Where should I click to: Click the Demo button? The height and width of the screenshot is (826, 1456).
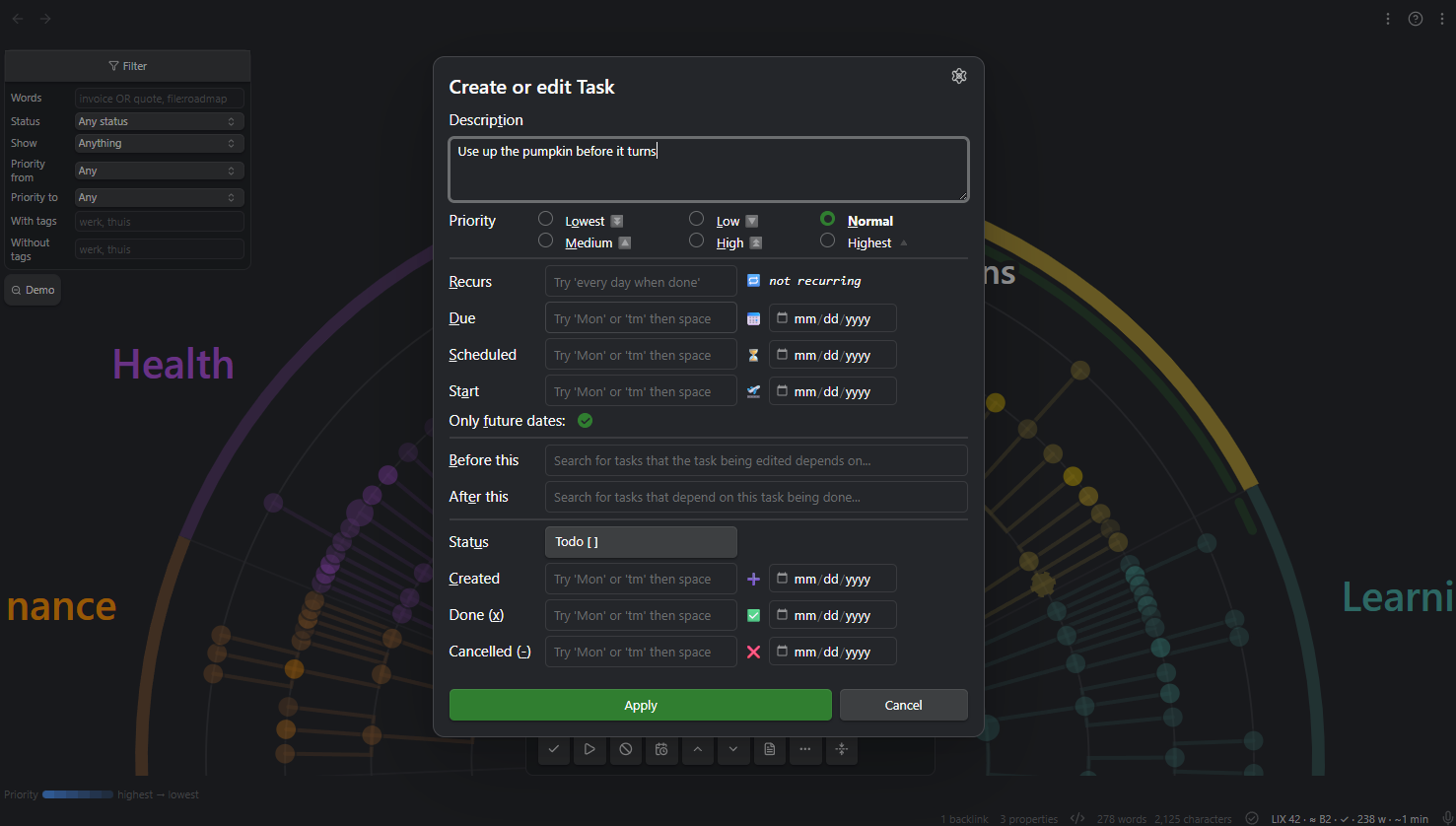33,290
